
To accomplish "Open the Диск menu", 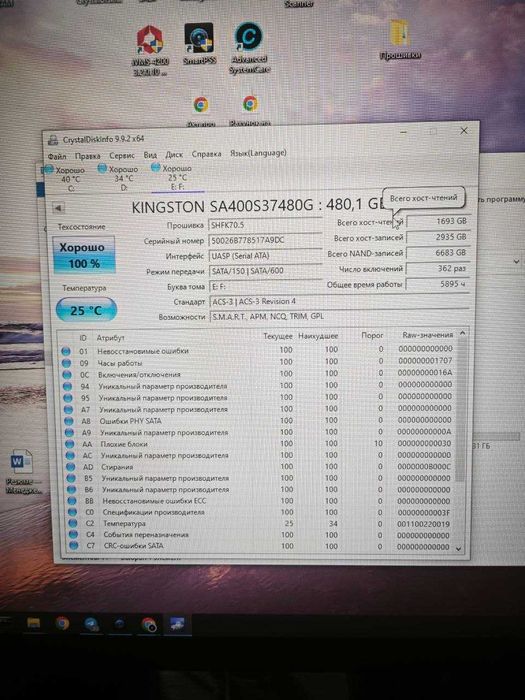I will coord(174,154).
